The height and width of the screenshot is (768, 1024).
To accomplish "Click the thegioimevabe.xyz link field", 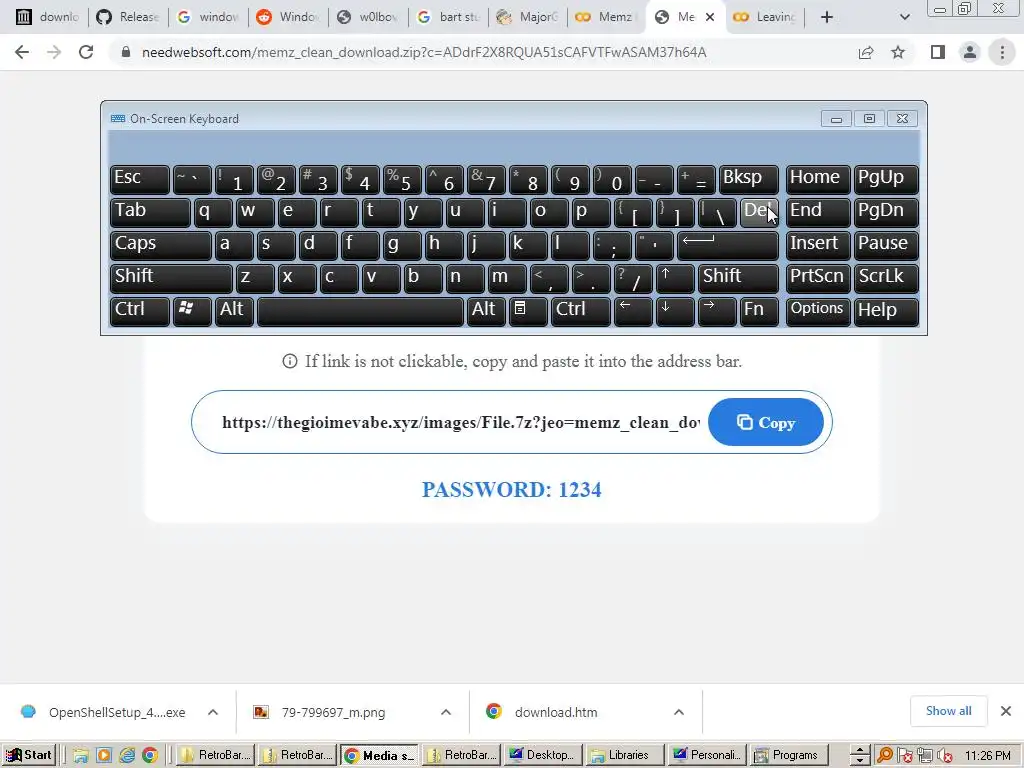I will [460, 423].
